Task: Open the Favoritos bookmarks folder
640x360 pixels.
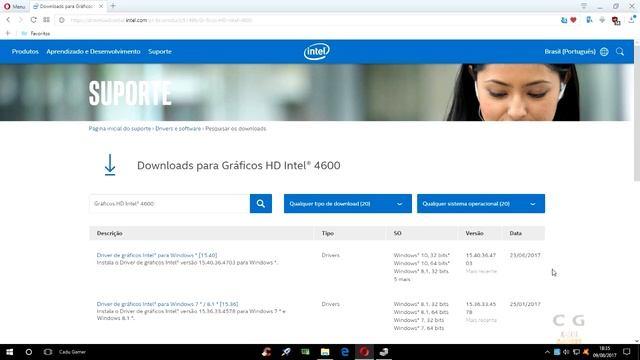Action: click(x=36, y=33)
